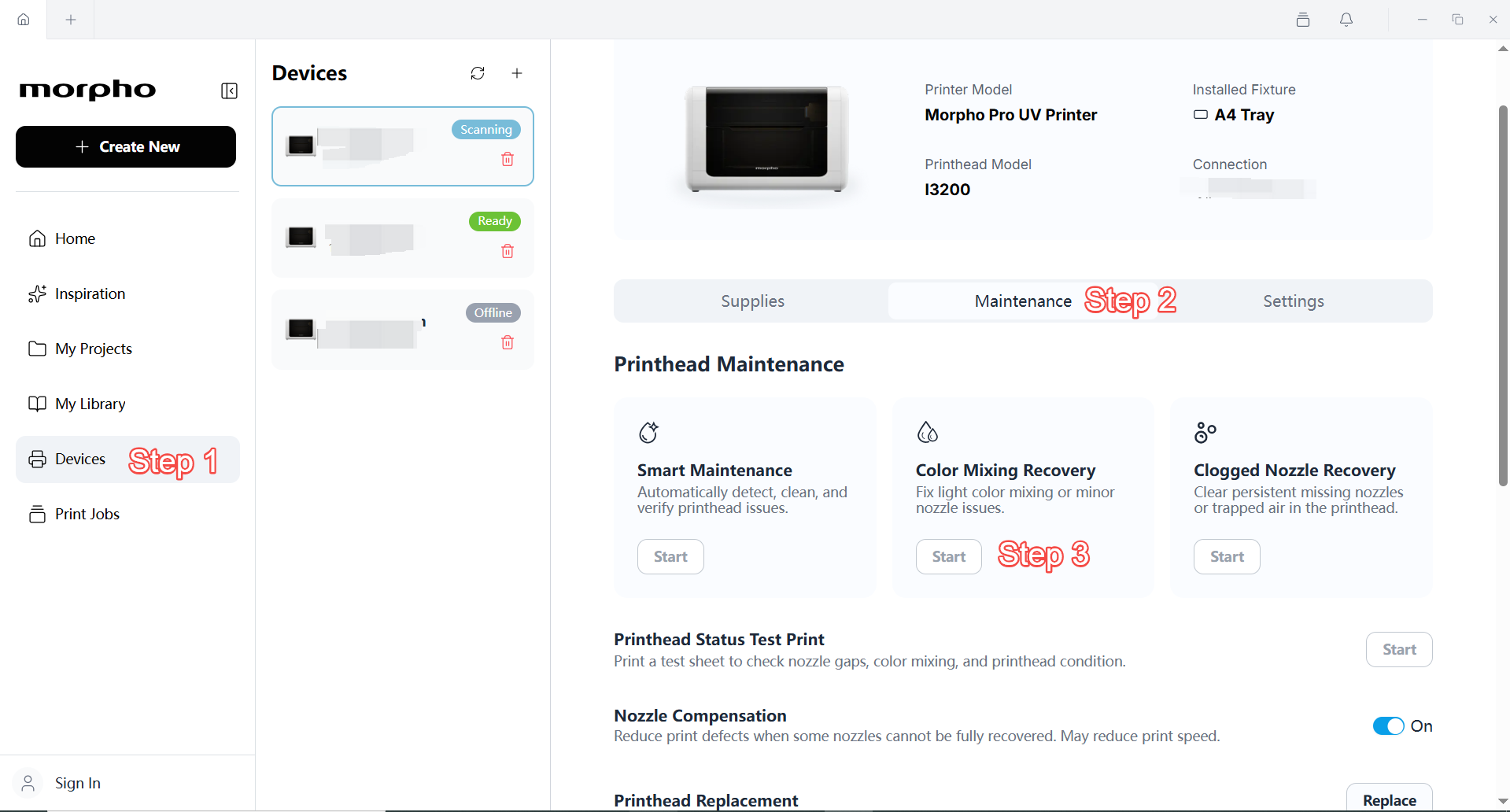Open My Projects in sidebar
Viewport: 1510px width, 812px height.
coord(127,349)
